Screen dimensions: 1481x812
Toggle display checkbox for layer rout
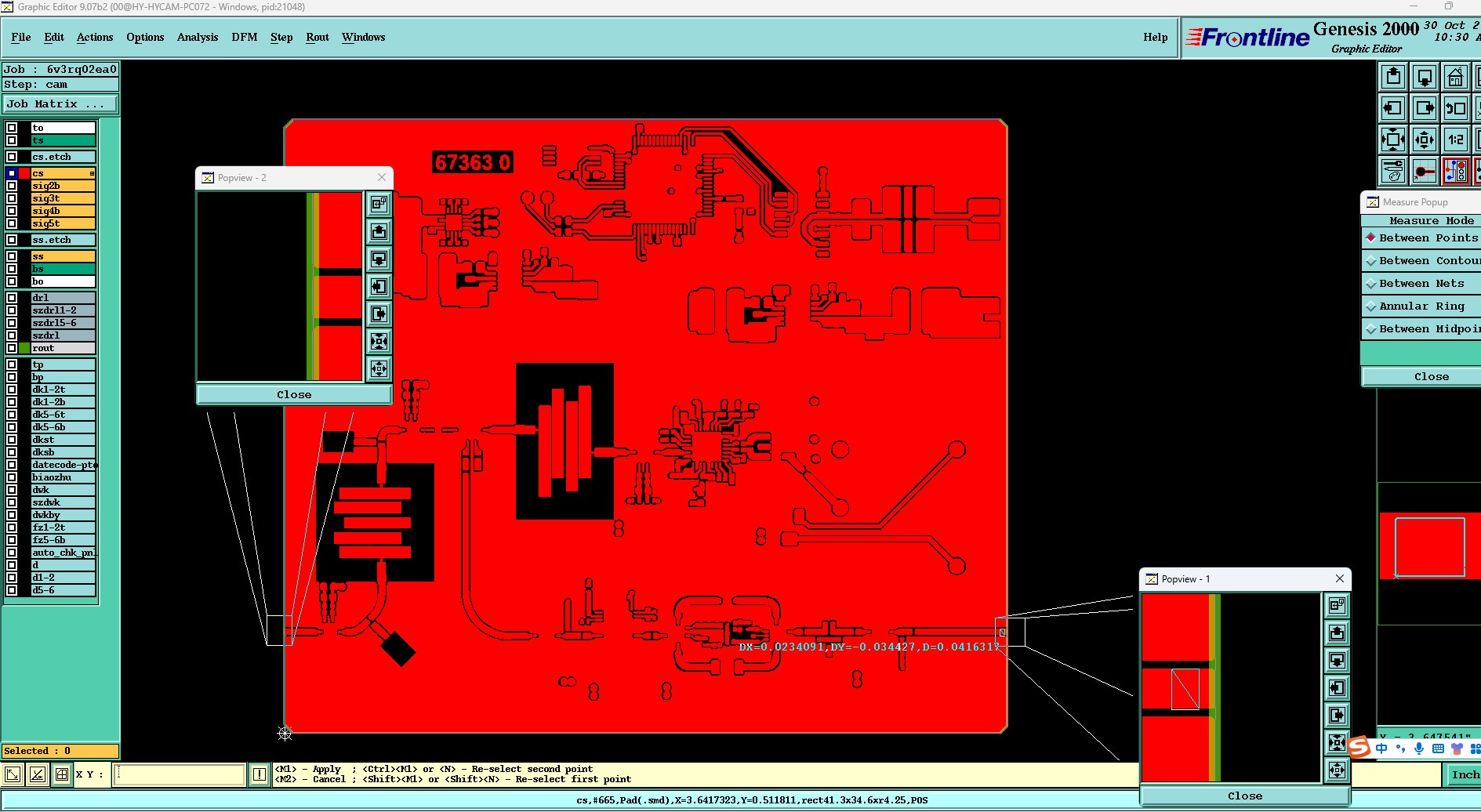(12, 348)
